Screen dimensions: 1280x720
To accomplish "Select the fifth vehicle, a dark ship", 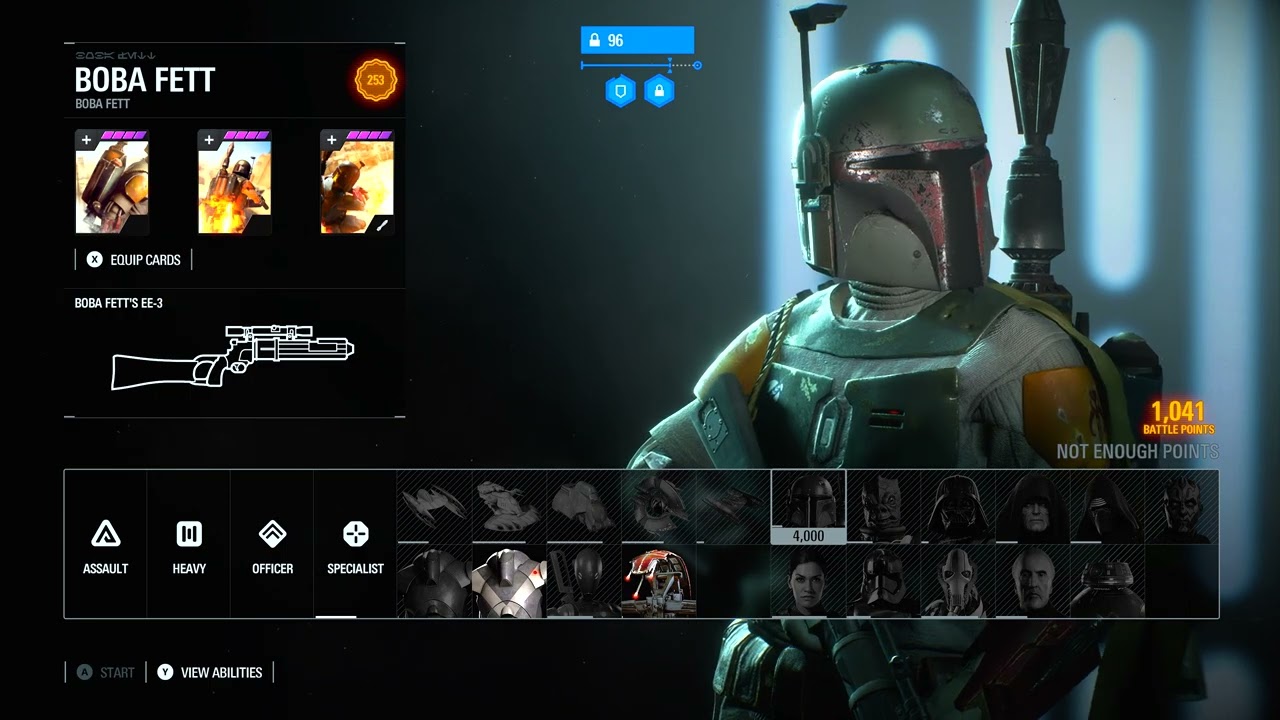I will click(x=733, y=507).
